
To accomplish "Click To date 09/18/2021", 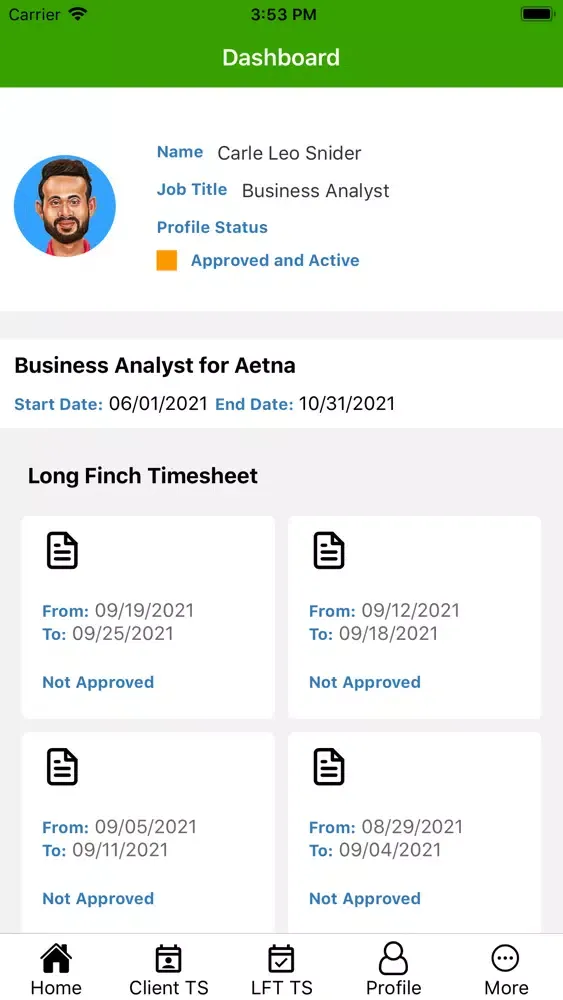I will pyautogui.click(x=388, y=634).
